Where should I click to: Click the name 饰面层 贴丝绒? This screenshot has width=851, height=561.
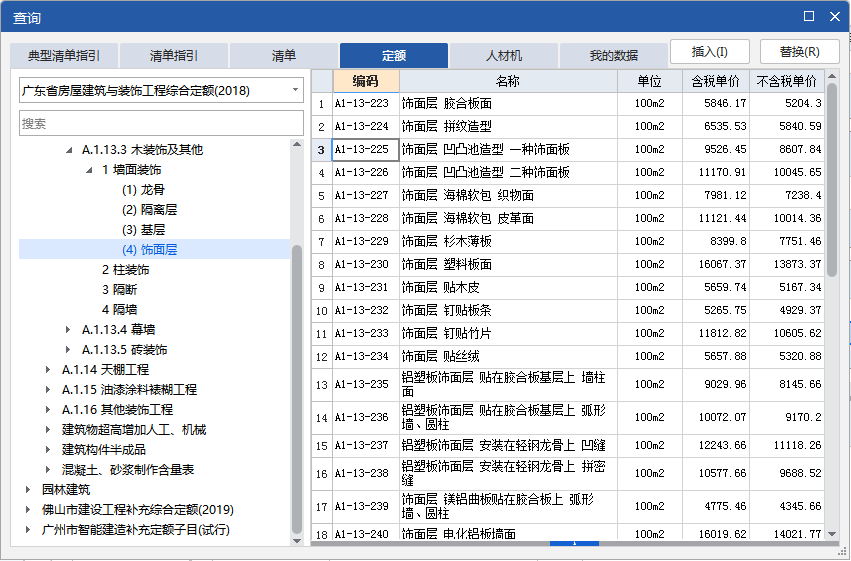click(441, 356)
